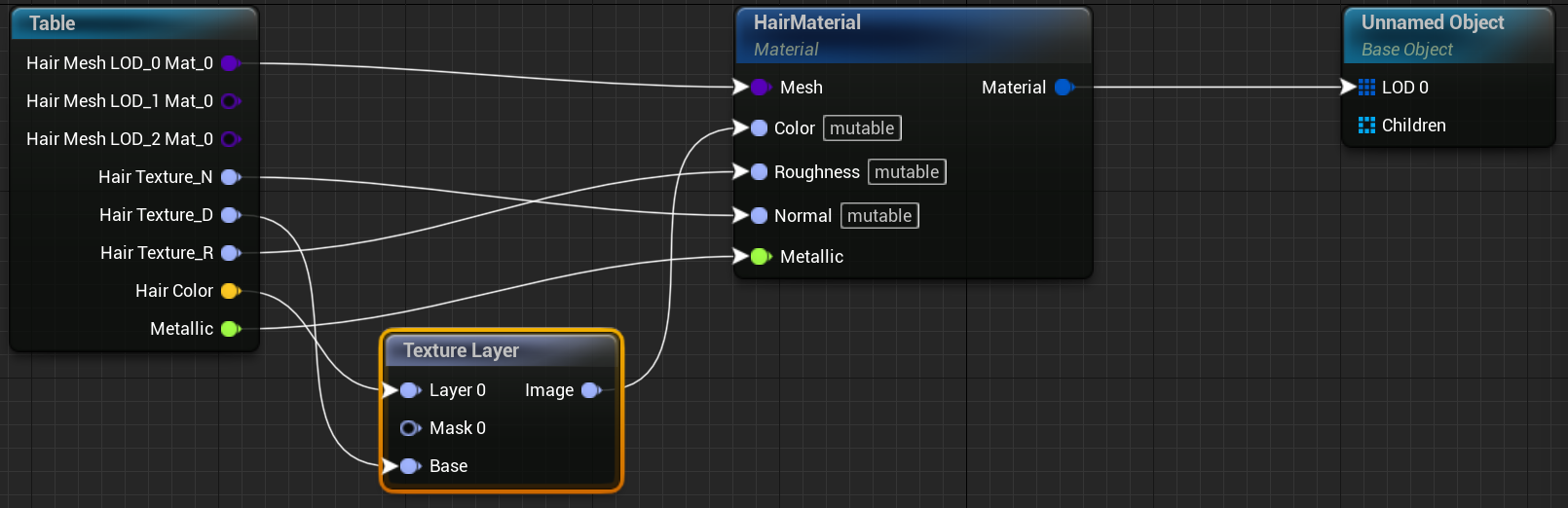The height and width of the screenshot is (508, 1568).
Task: Click the 'Normal' label in HairMaterial
Action: [803, 216]
